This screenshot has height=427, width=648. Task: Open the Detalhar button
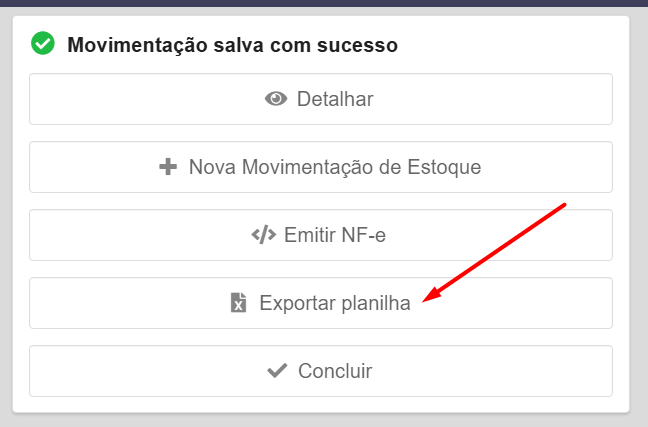click(x=320, y=99)
